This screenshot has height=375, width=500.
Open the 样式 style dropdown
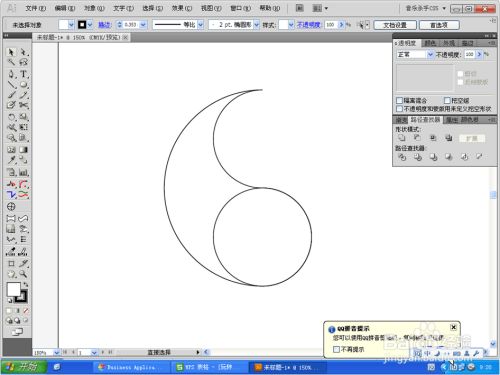point(291,25)
